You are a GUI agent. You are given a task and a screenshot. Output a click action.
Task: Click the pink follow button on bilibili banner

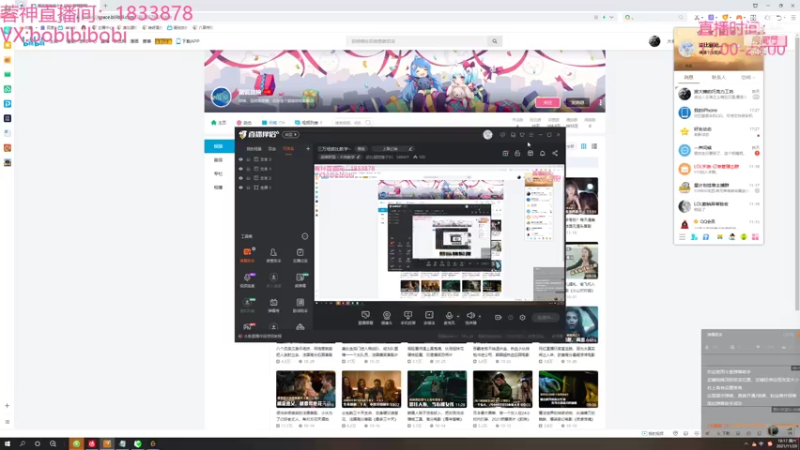tap(547, 103)
